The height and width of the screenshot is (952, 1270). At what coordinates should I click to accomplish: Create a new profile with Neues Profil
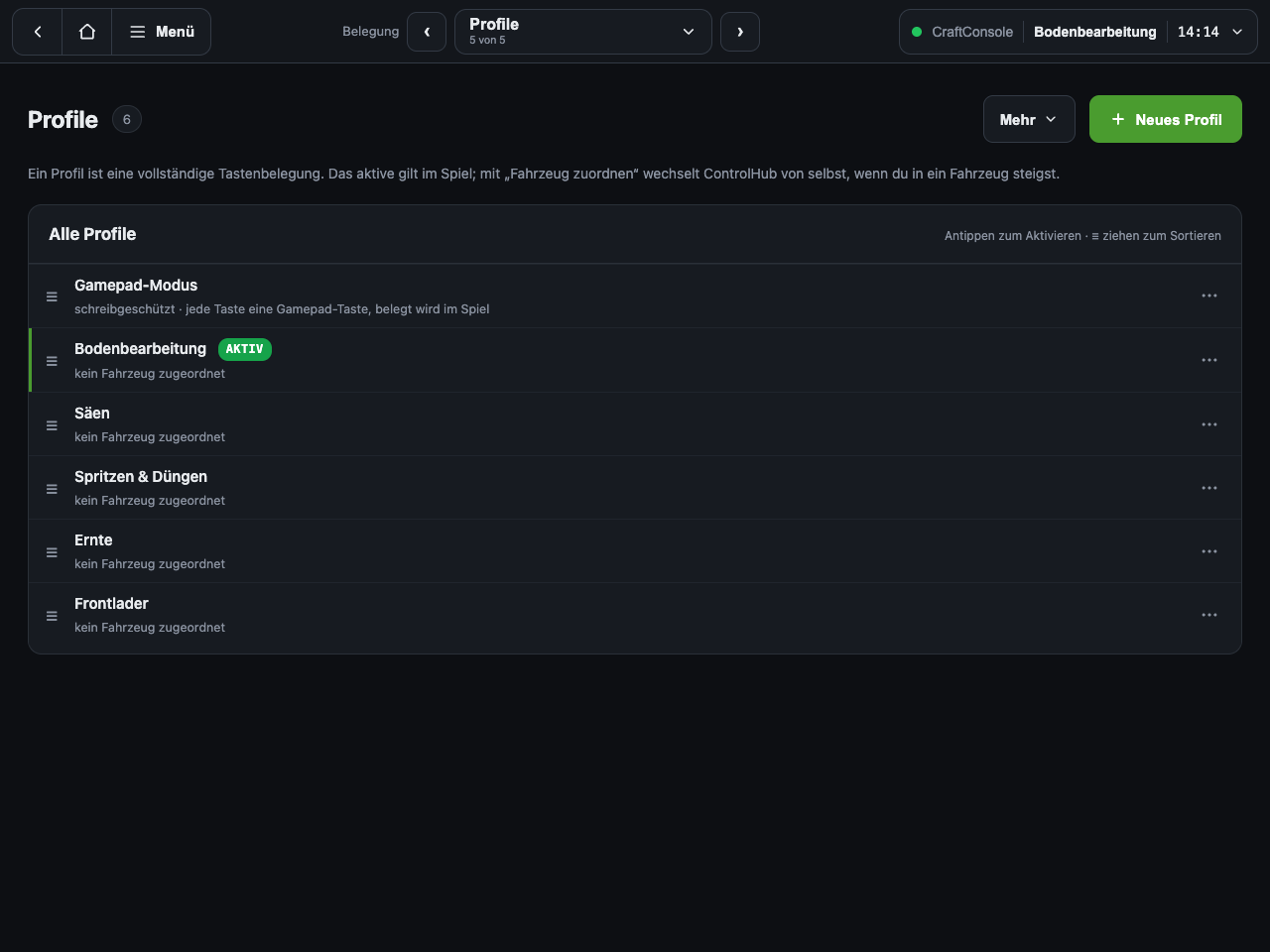[x=1166, y=119]
